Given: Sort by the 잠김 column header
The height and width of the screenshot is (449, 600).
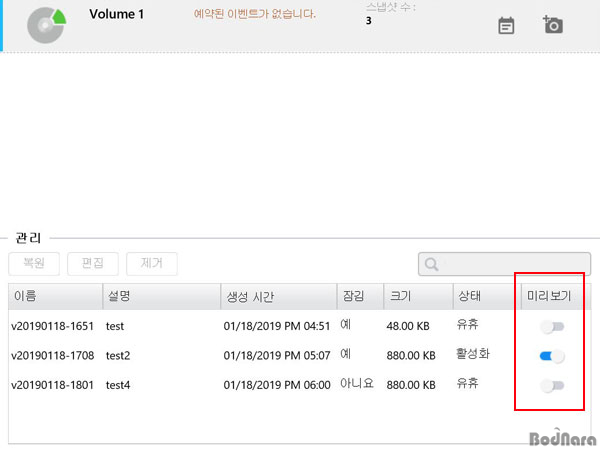Looking at the screenshot, I should [x=360, y=296].
